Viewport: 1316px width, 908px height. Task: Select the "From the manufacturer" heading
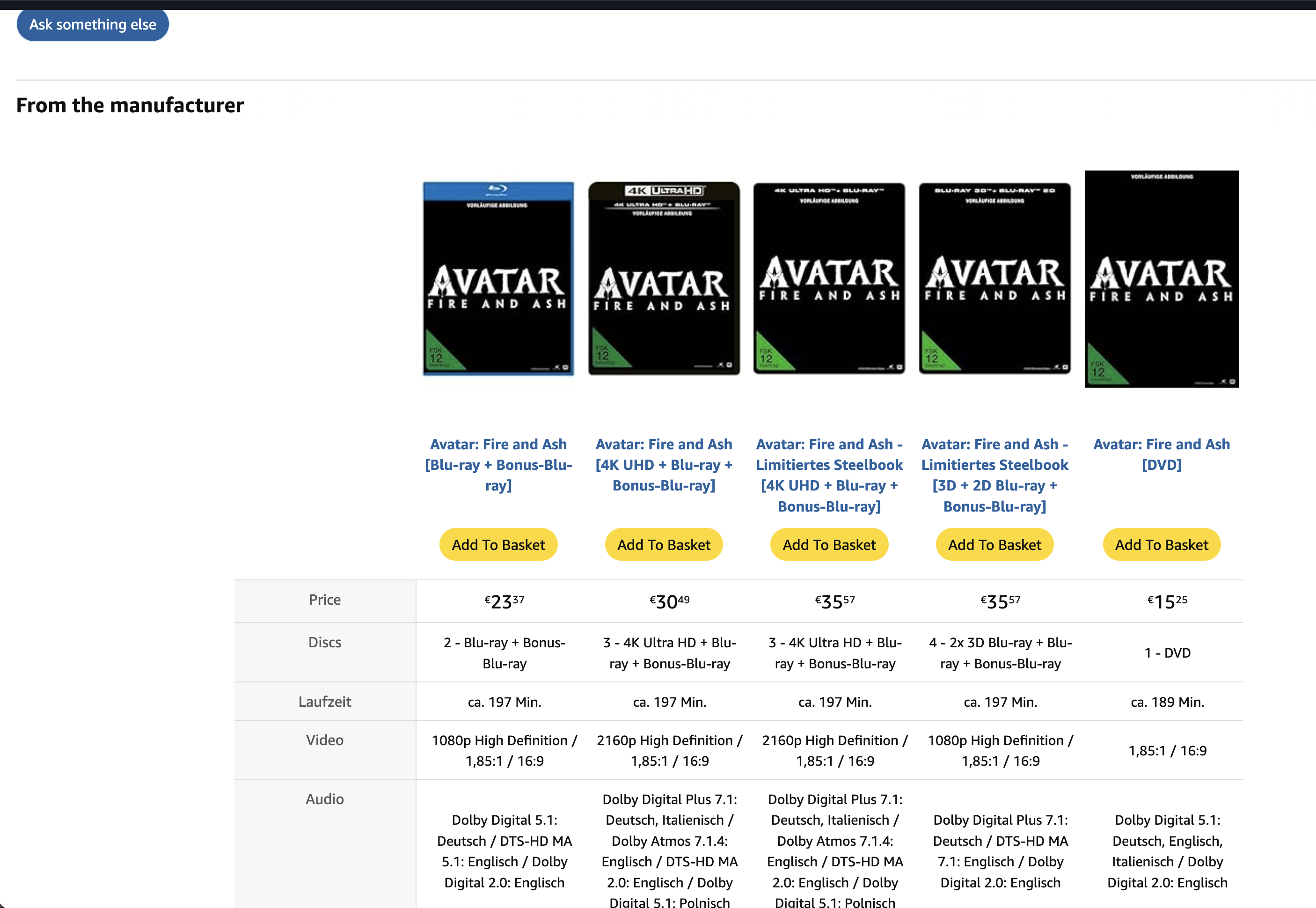(x=130, y=105)
